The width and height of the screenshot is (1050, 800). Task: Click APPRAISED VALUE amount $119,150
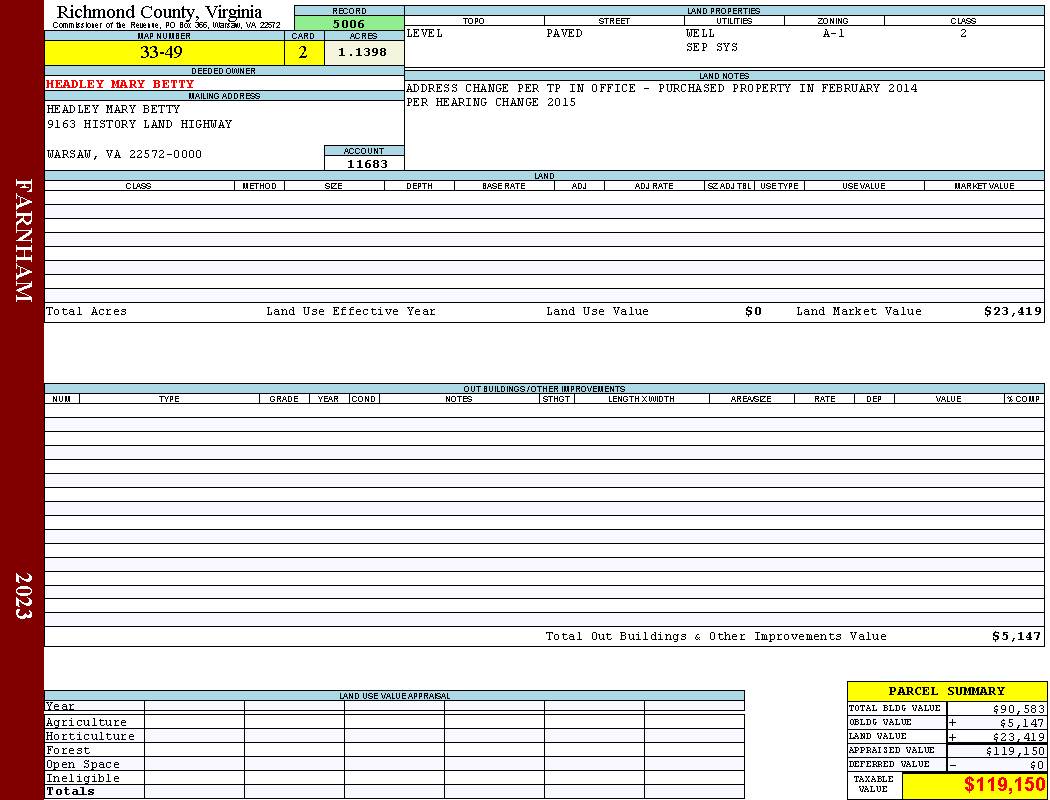(x=1015, y=751)
